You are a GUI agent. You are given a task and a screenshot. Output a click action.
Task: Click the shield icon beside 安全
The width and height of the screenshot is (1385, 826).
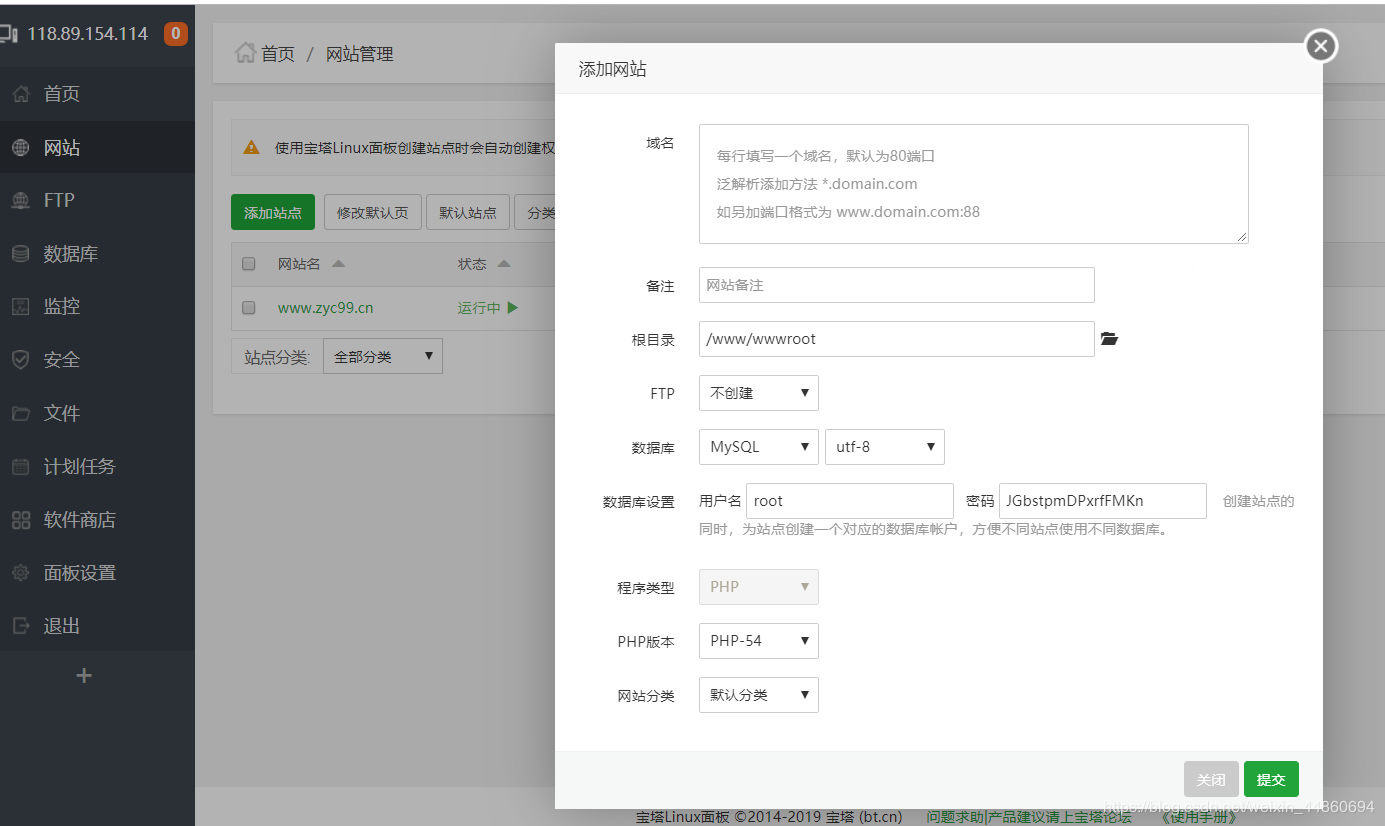click(21, 360)
